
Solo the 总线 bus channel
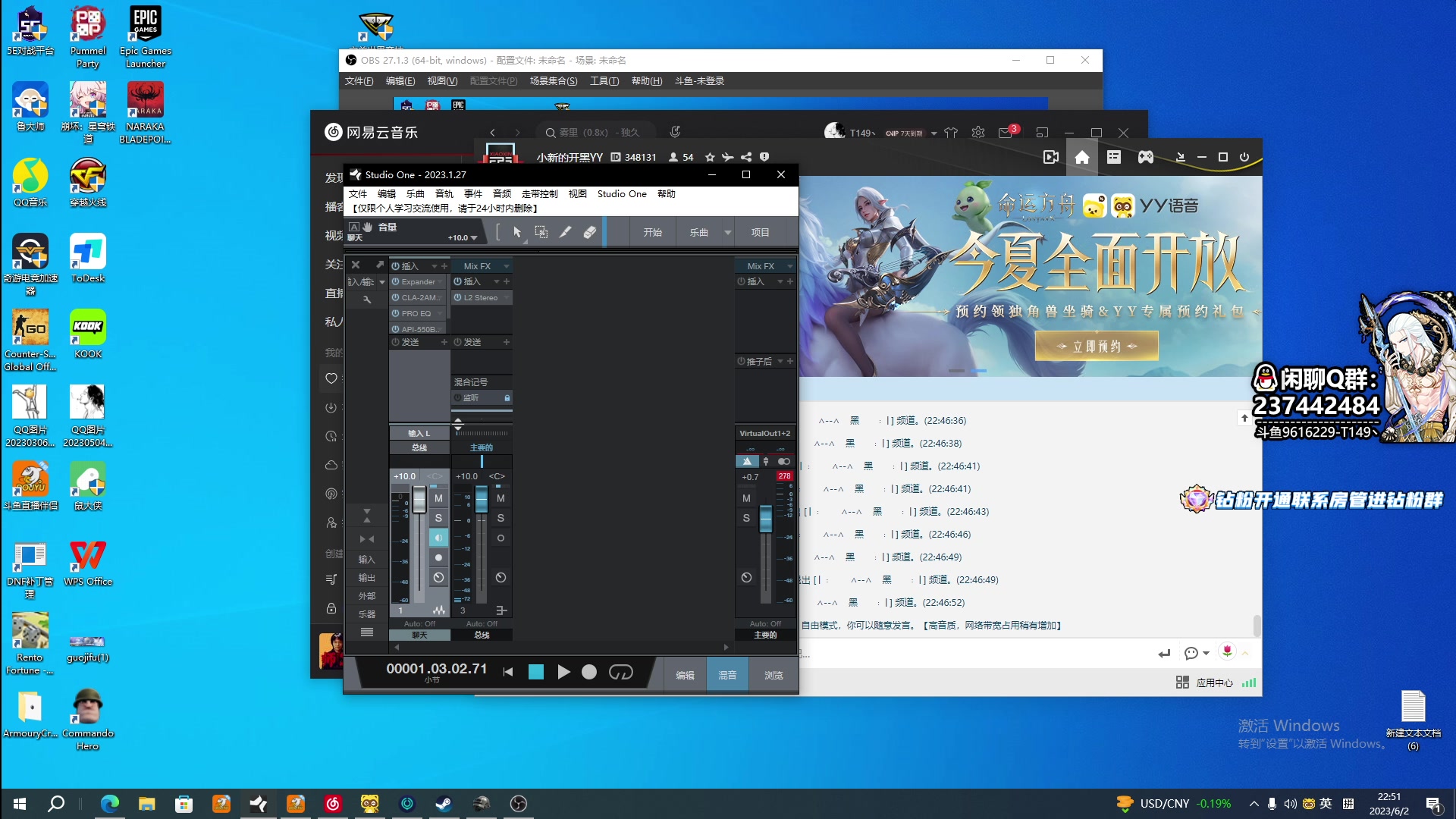(500, 518)
